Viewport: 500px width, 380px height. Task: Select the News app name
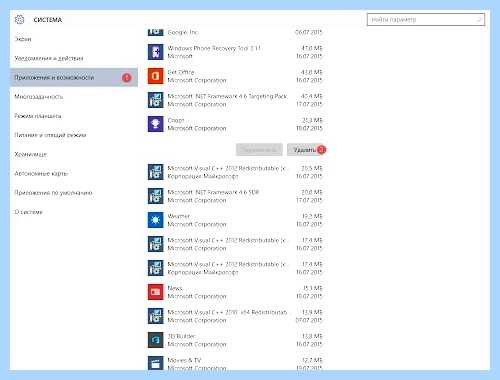click(175, 288)
